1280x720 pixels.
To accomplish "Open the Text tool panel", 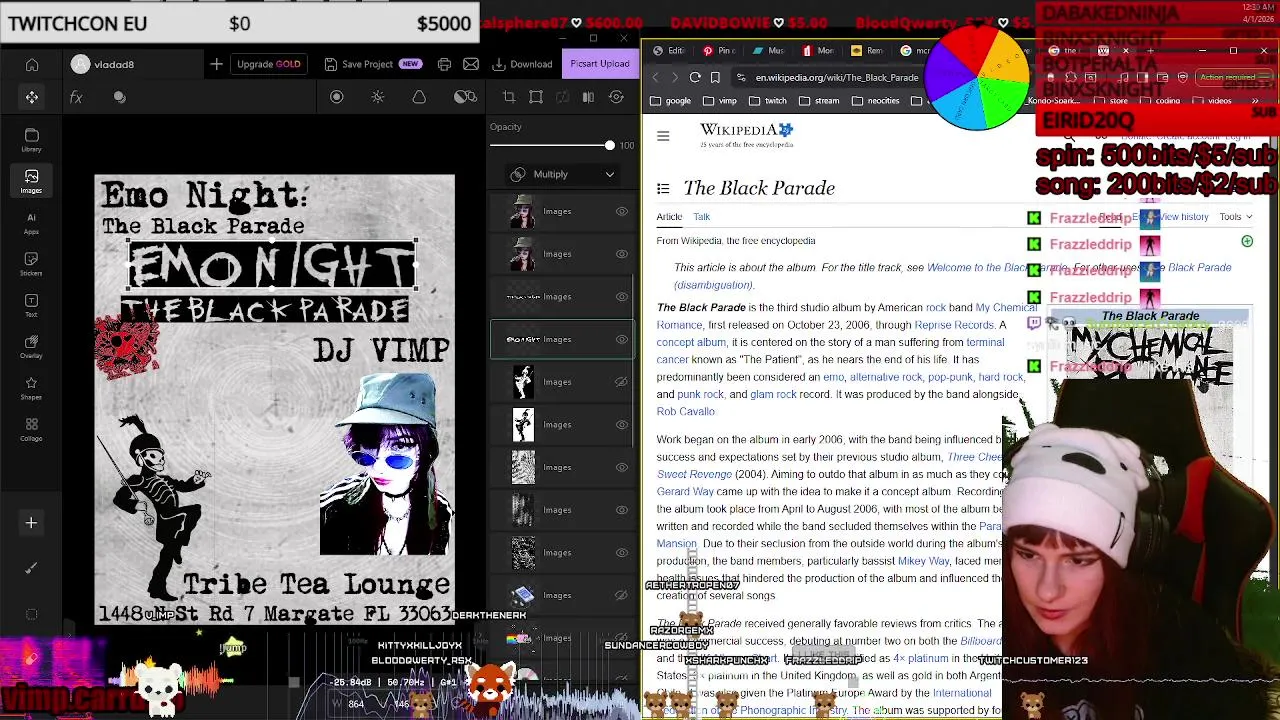I will click(x=32, y=306).
